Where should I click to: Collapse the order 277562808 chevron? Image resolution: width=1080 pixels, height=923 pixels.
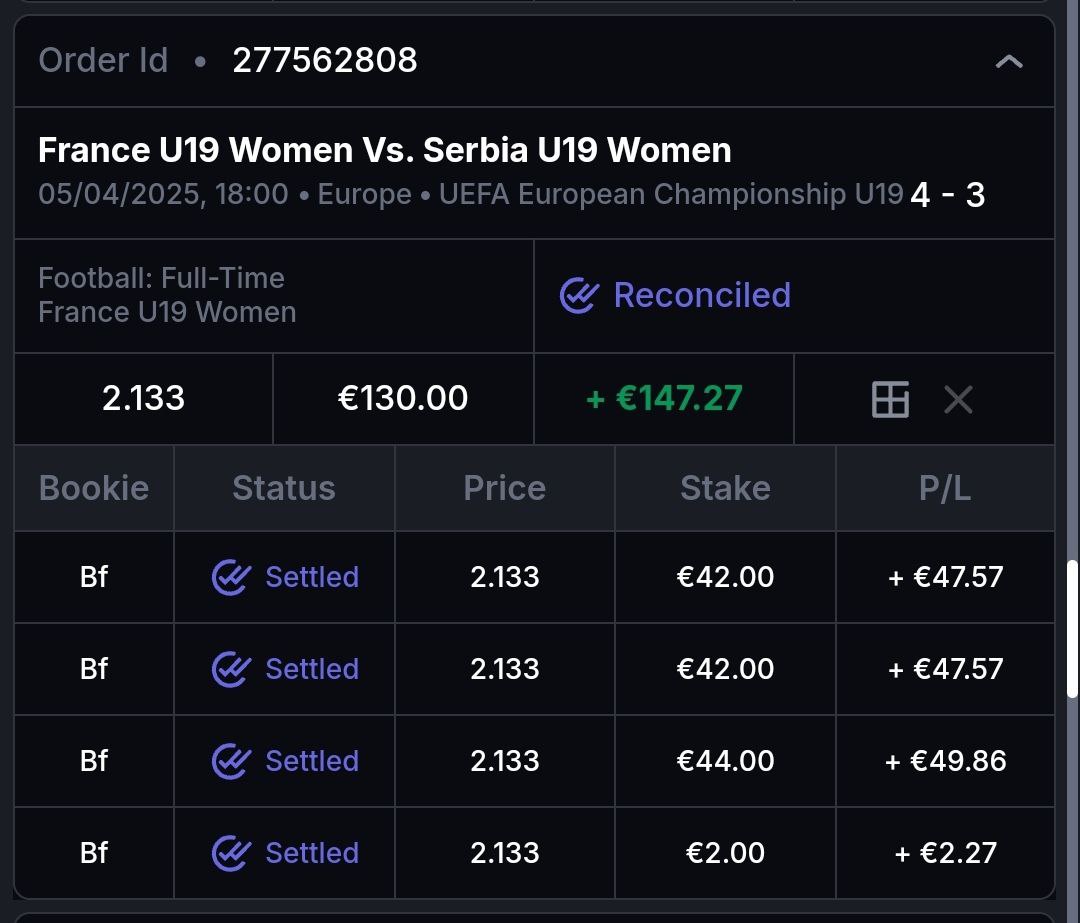pos(1009,62)
